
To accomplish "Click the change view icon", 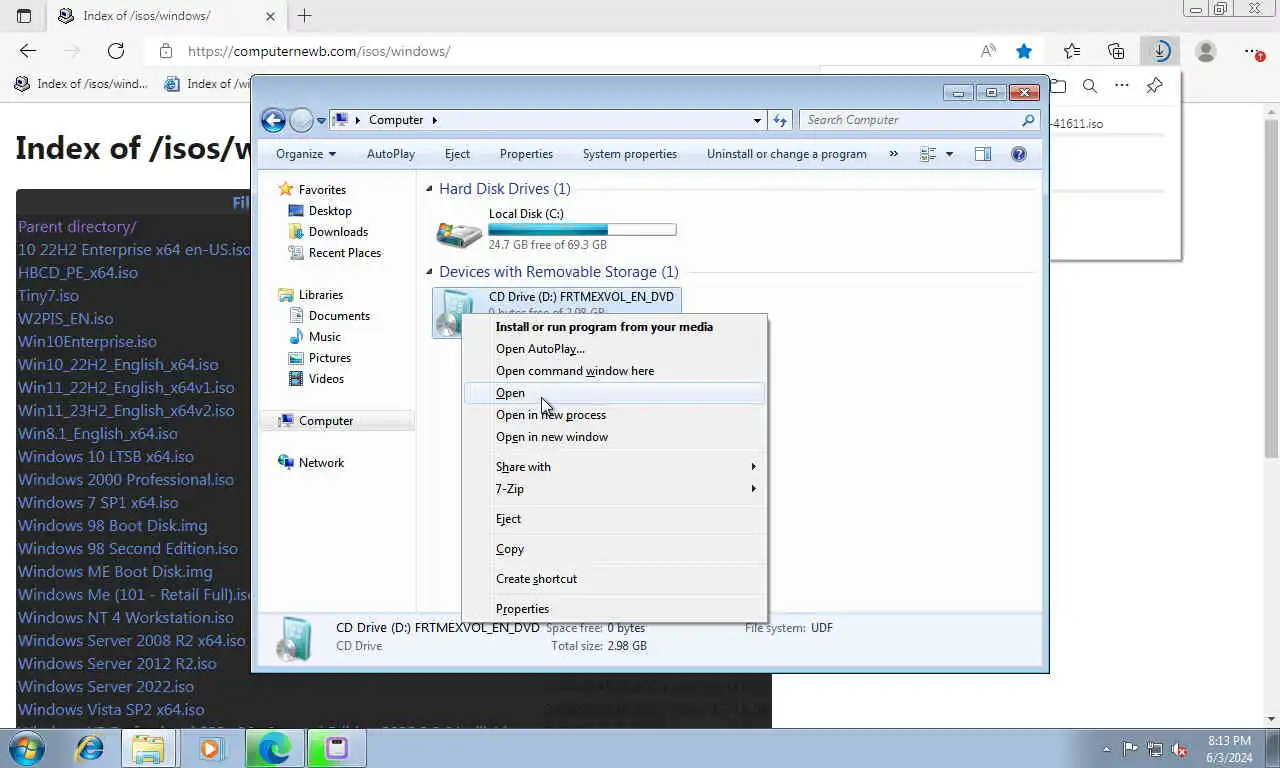I will [928, 154].
